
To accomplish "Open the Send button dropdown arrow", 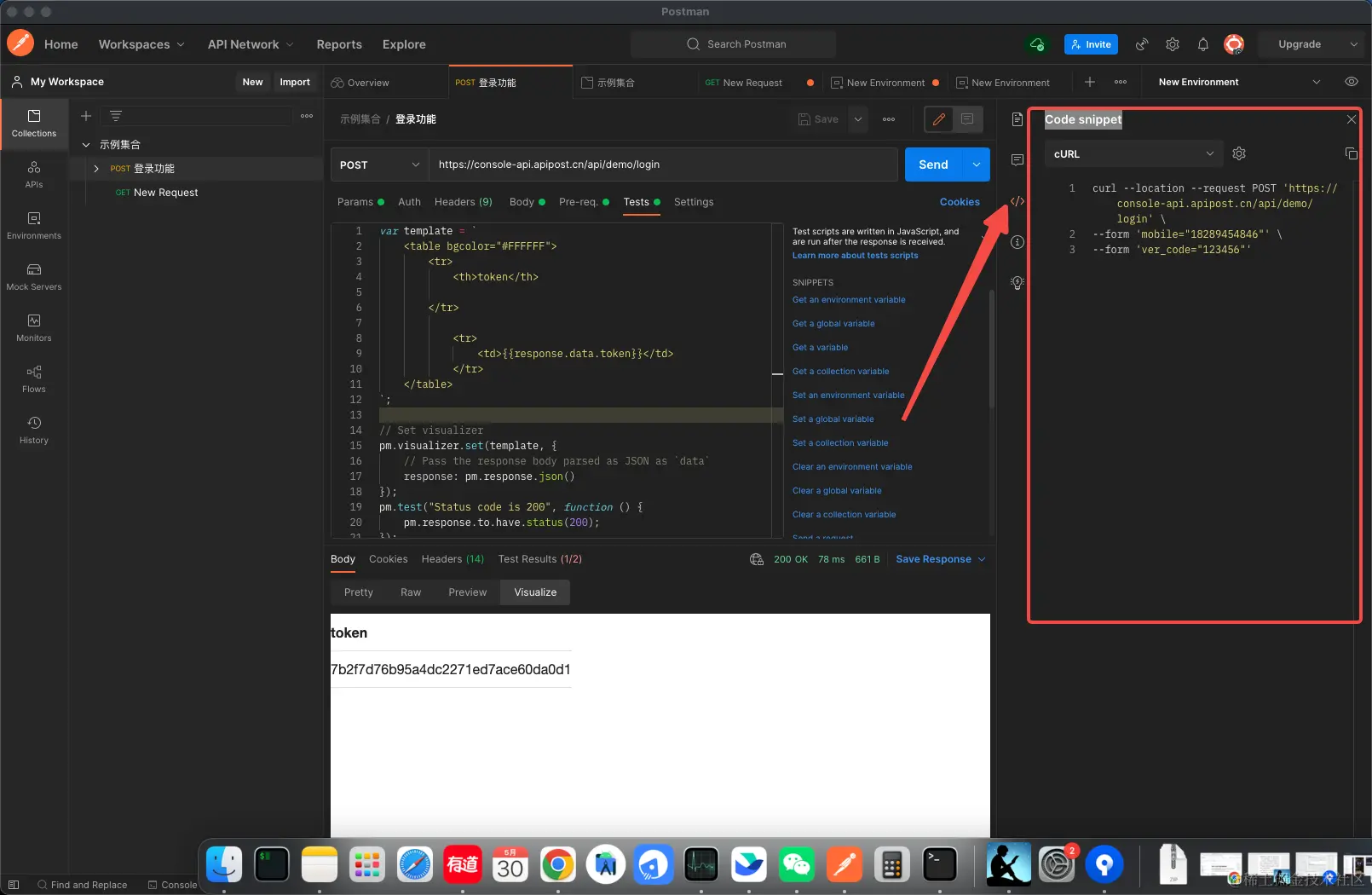I will pyautogui.click(x=976, y=165).
